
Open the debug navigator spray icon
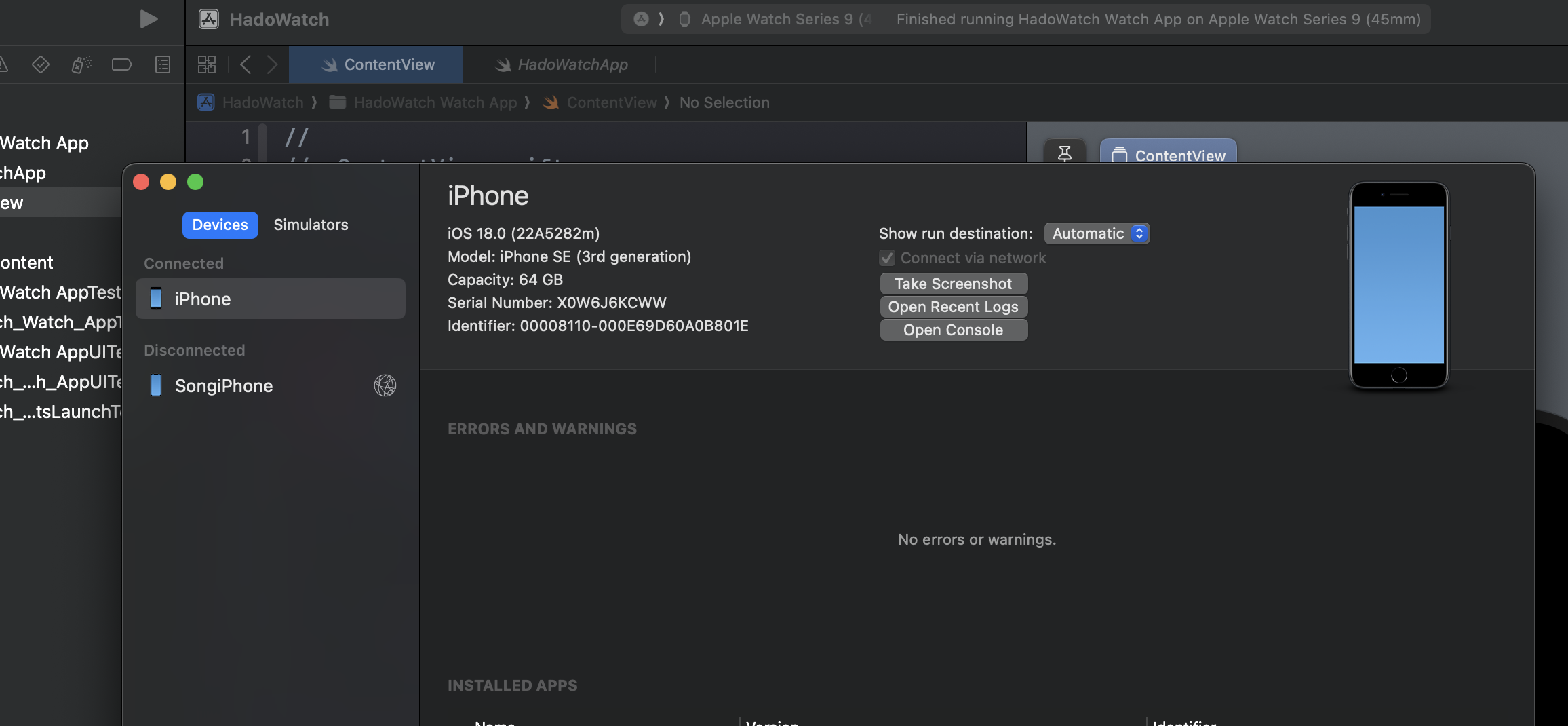[x=81, y=64]
